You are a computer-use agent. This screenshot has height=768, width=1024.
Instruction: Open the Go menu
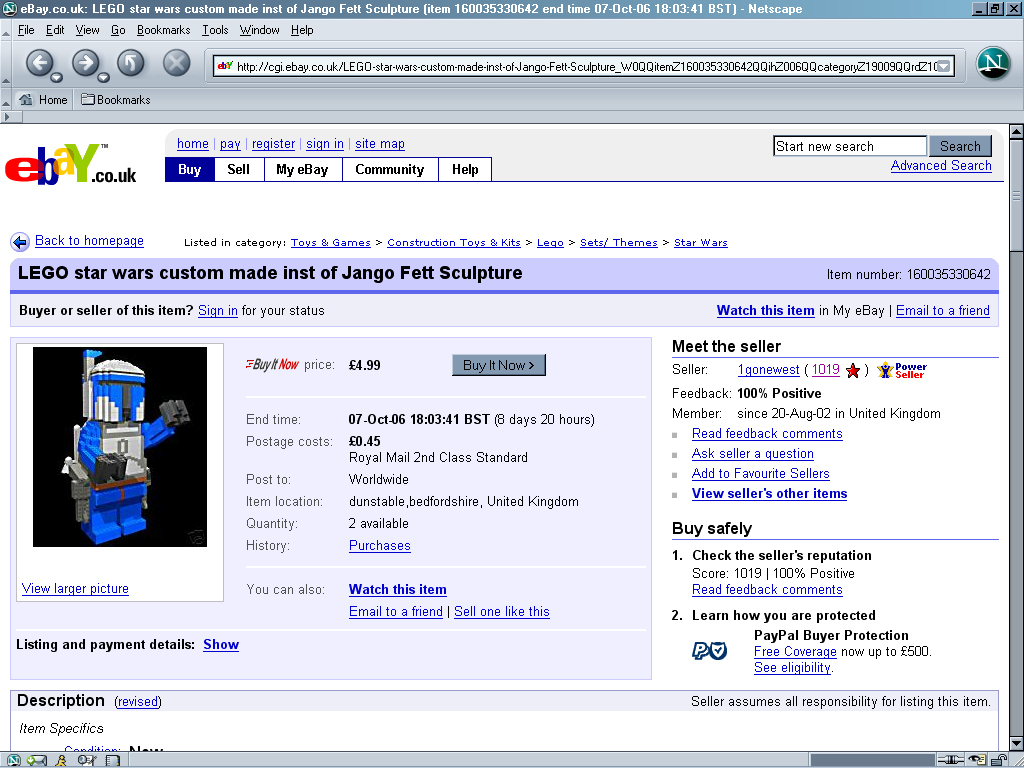[x=118, y=30]
